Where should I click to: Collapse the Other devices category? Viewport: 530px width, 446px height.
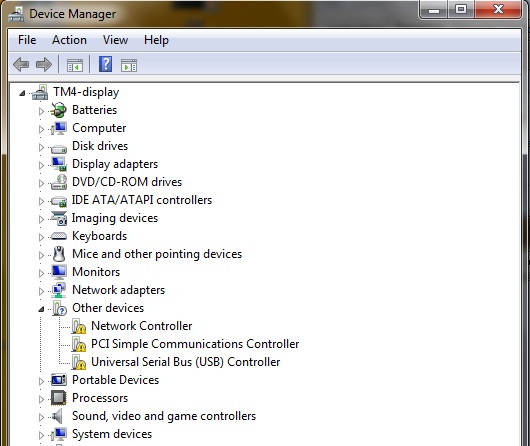pos(41,309)
